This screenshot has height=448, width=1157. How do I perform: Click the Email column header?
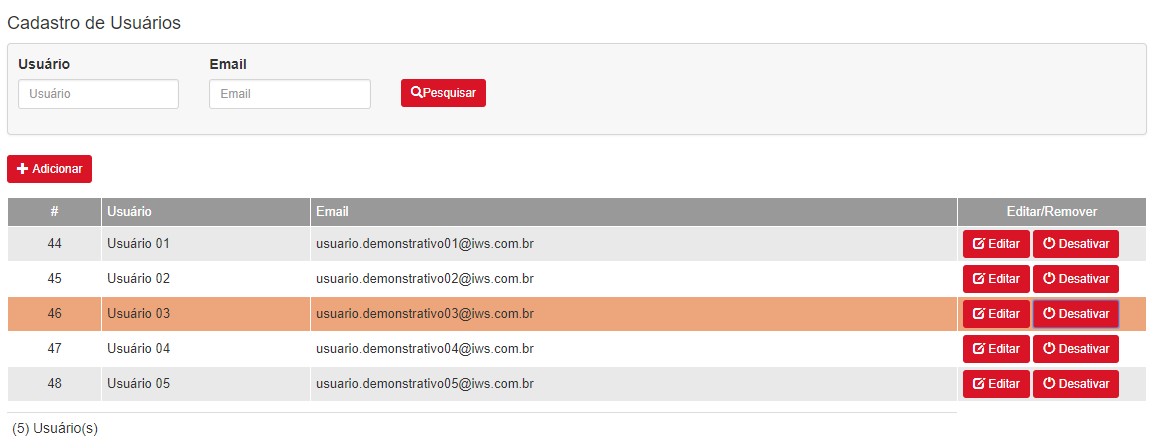click(634, 212)
